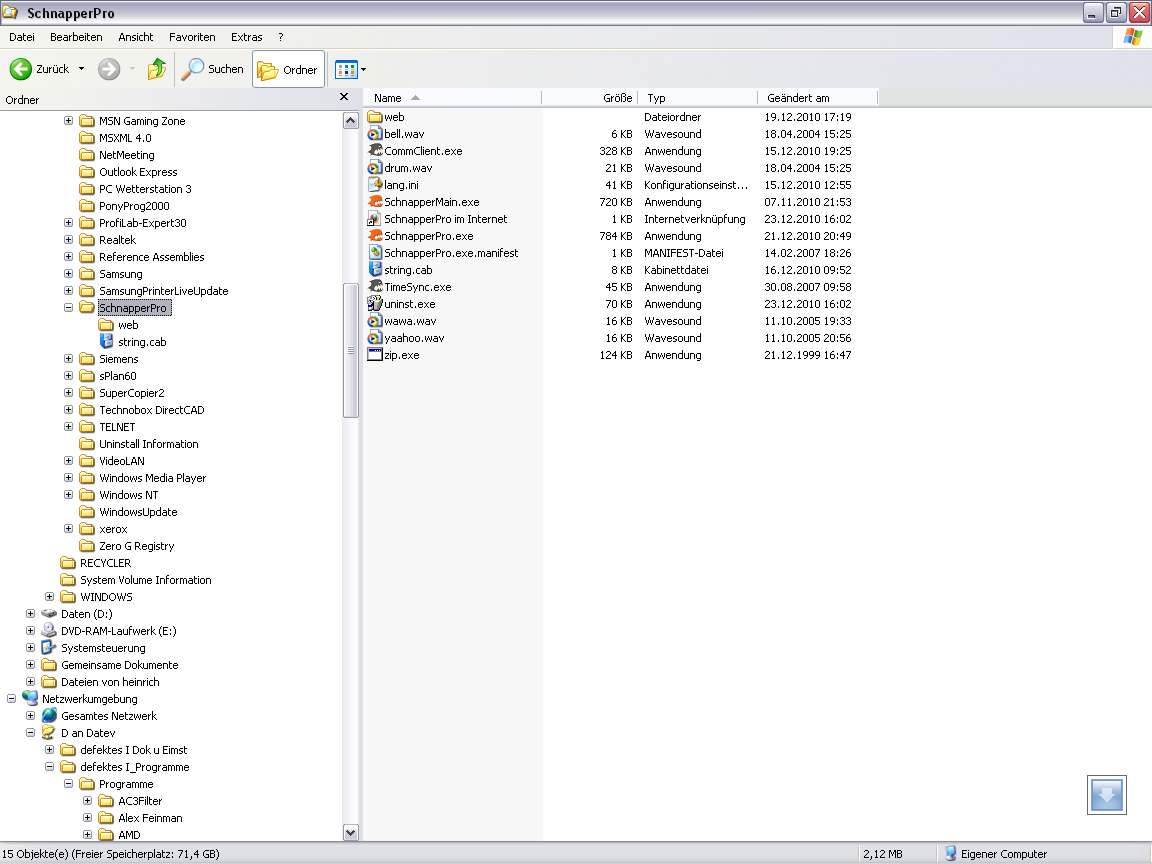Expand the WINDOWS folder node
The width and height of the screenshot is (1152, 864).
tap(50, 597)
